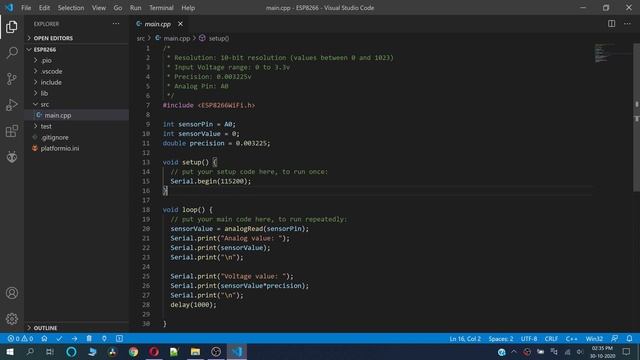The width and height of the screenshot is (640, 360).
Task: Open the Run menu
Action: point(136,8)
